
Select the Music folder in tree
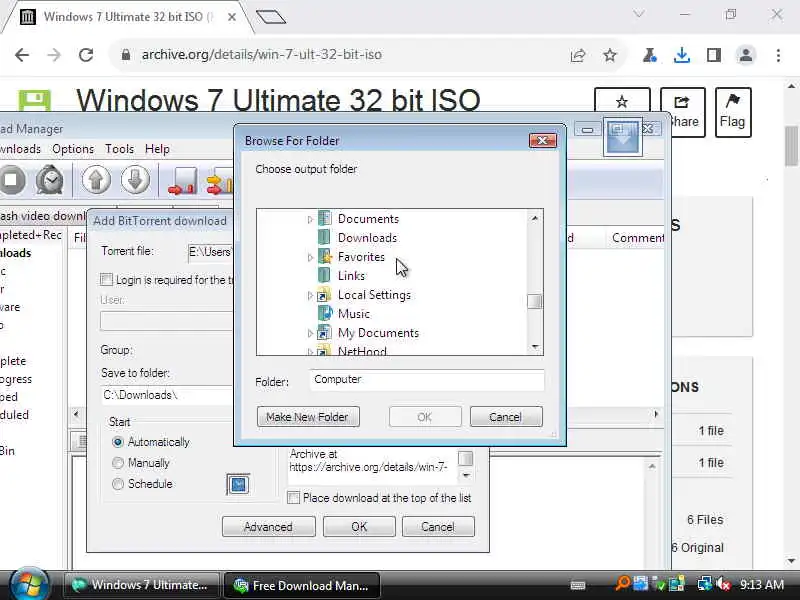click(x=354, y=314)
